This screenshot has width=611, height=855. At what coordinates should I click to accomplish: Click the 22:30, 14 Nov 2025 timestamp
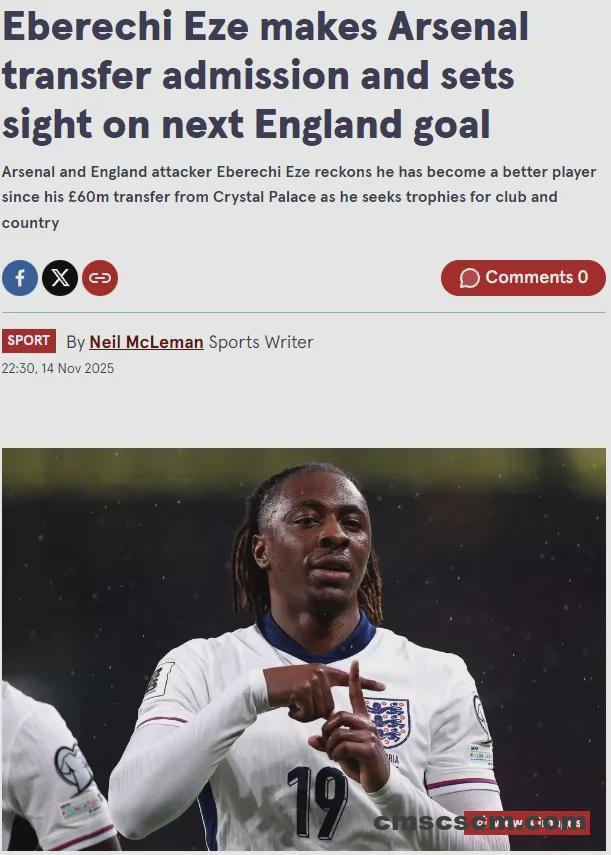tap(58, 369)
